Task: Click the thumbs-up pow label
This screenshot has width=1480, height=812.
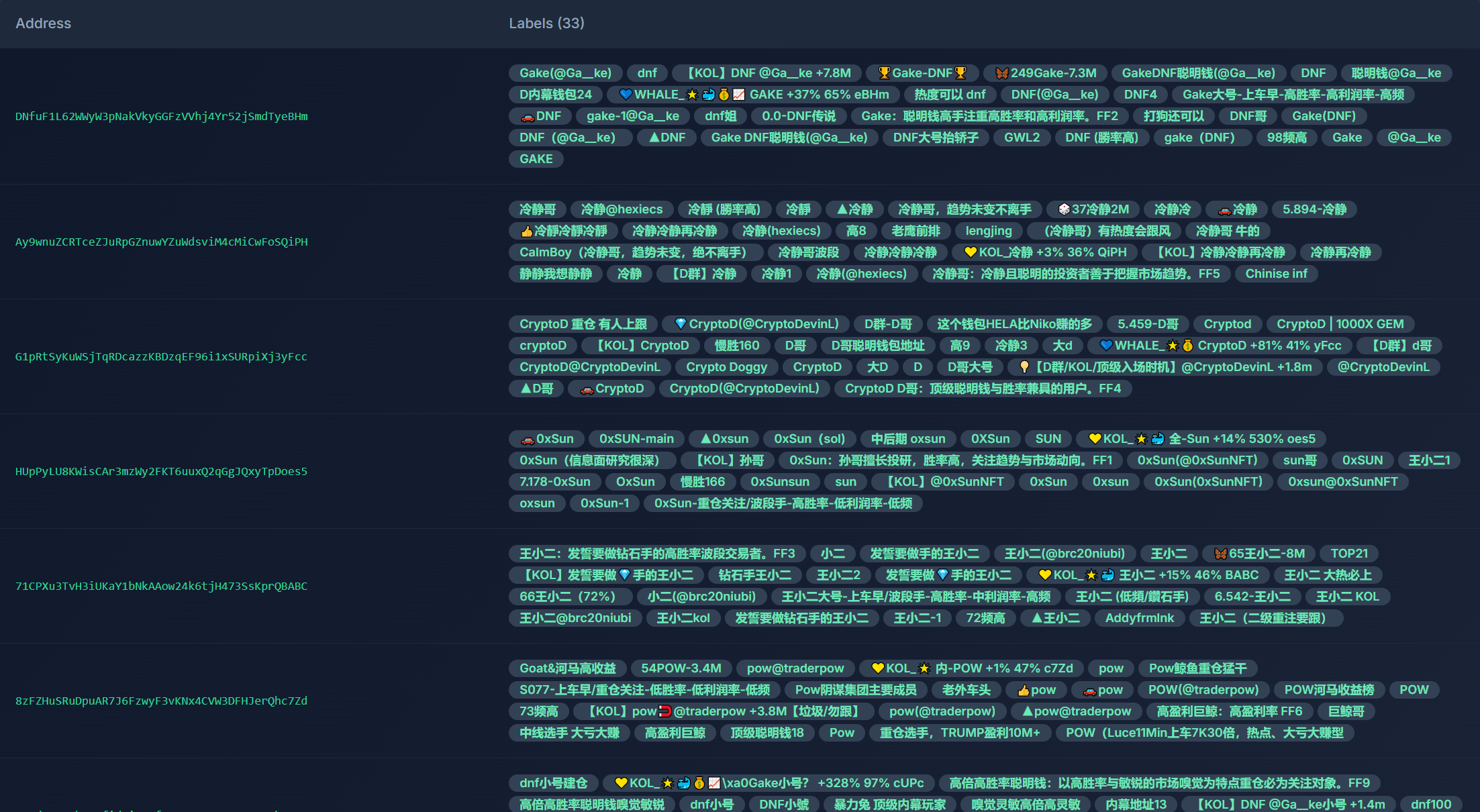Action: click(x=1036, y=690)
